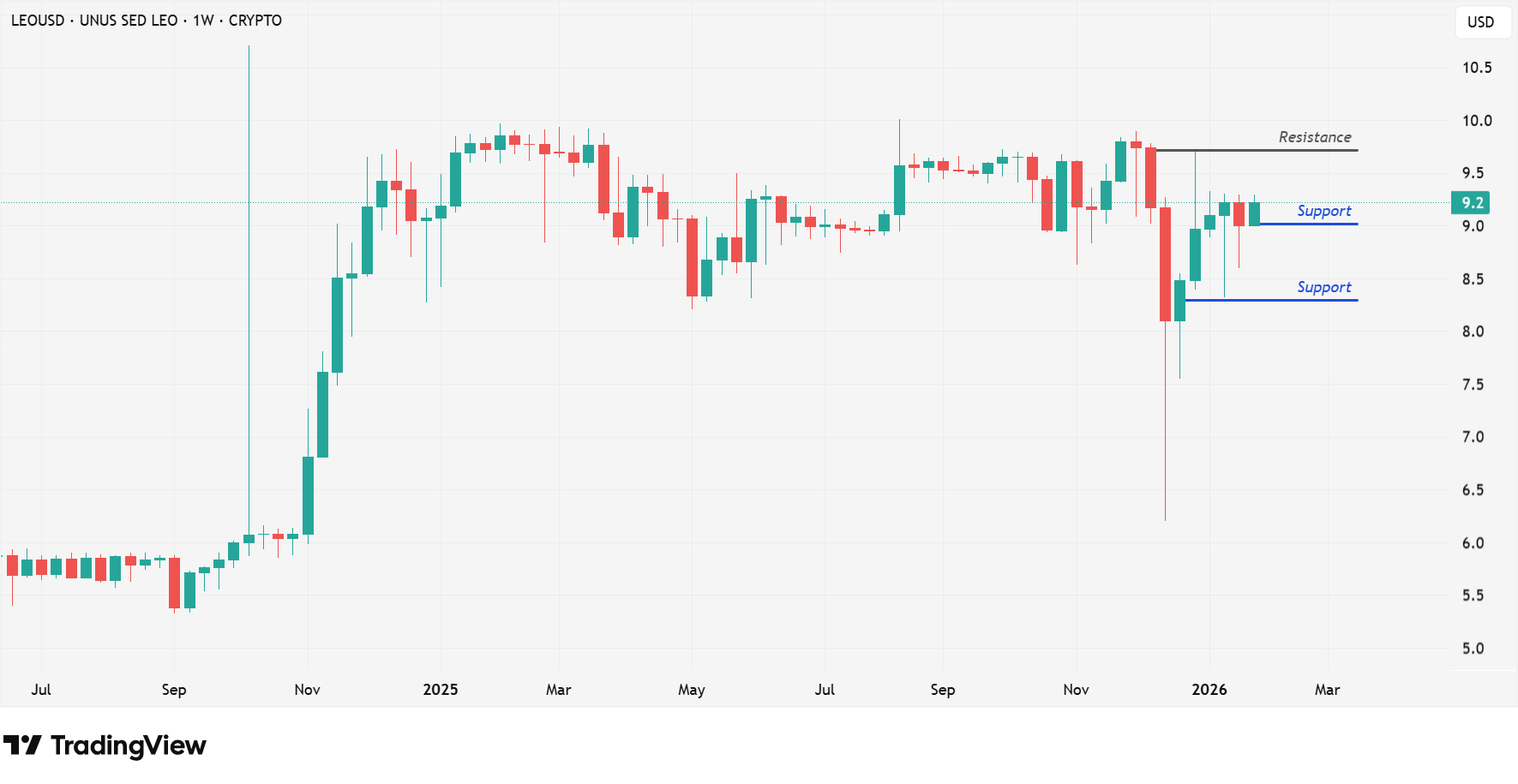Select the 1W interval text in header
Viewport: 1518px width, 784px height.
point(203,21)
